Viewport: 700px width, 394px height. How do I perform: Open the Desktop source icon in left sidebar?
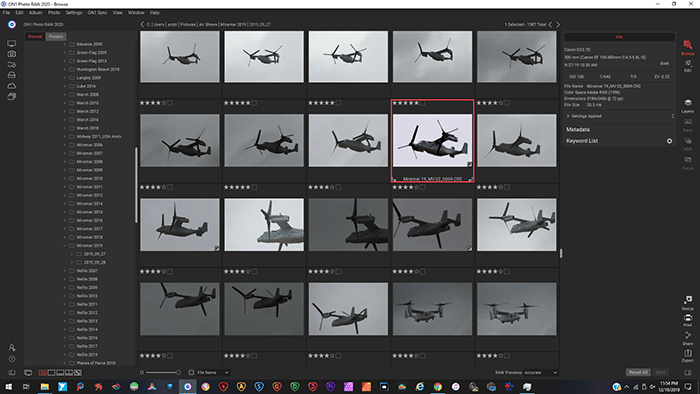[12, 44]
